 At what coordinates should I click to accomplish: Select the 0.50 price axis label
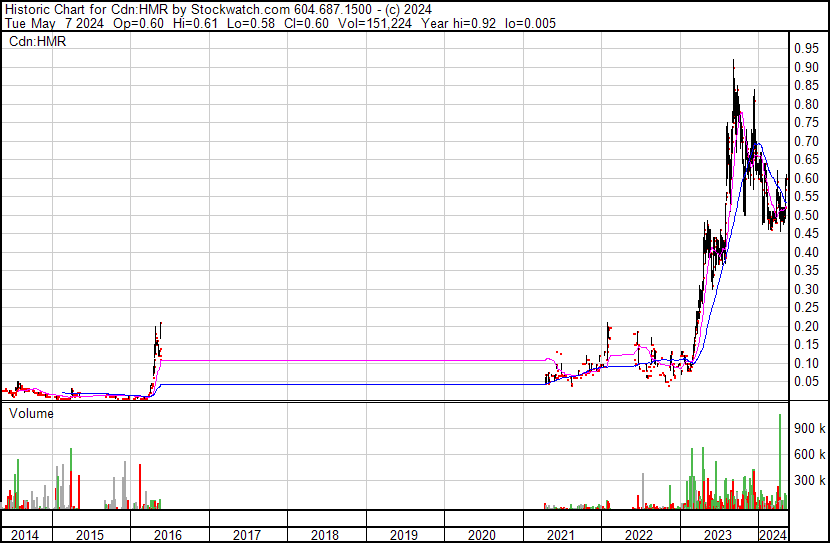[x=805, y=215]
